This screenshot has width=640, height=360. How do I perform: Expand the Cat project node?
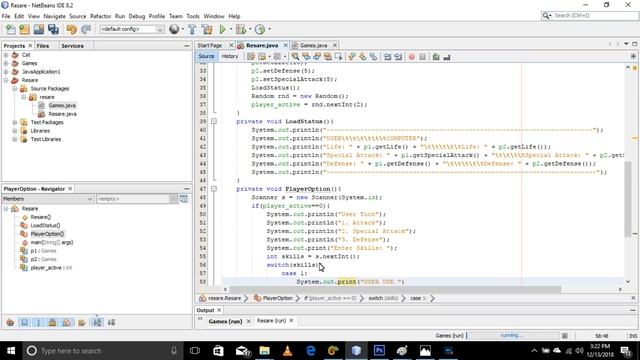pos(6,55)
